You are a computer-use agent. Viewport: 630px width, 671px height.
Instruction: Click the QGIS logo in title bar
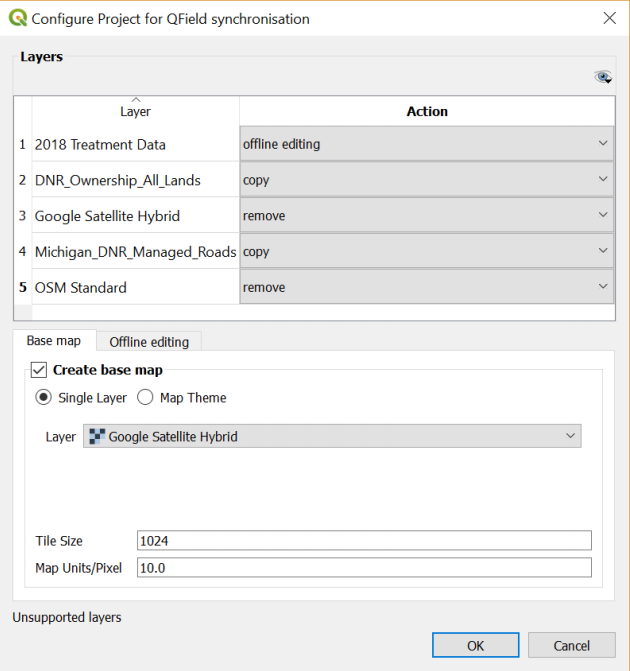[18, 18]
